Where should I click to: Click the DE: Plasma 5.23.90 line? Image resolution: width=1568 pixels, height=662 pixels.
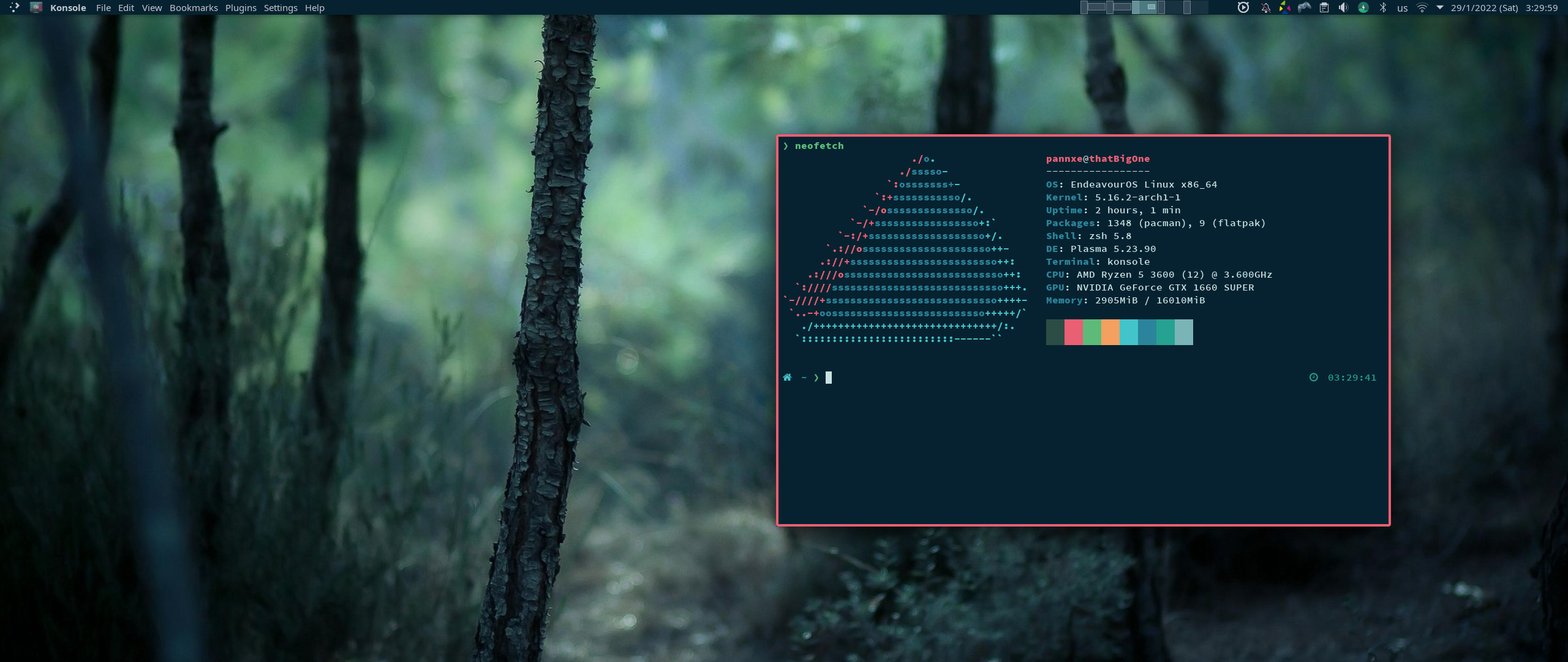pos(1101,249)
